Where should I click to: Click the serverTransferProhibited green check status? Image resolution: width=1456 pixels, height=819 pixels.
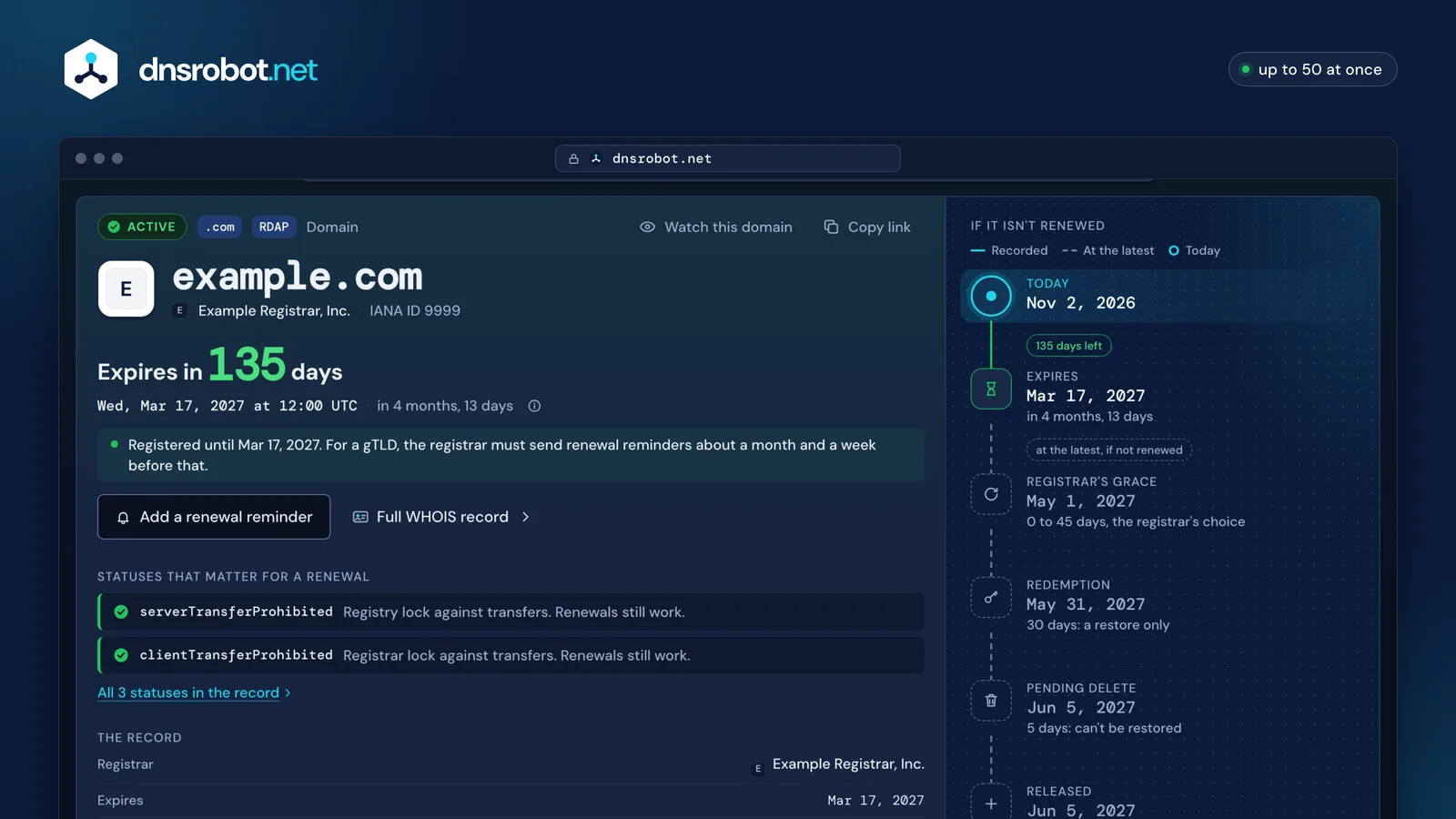[121, 612]
